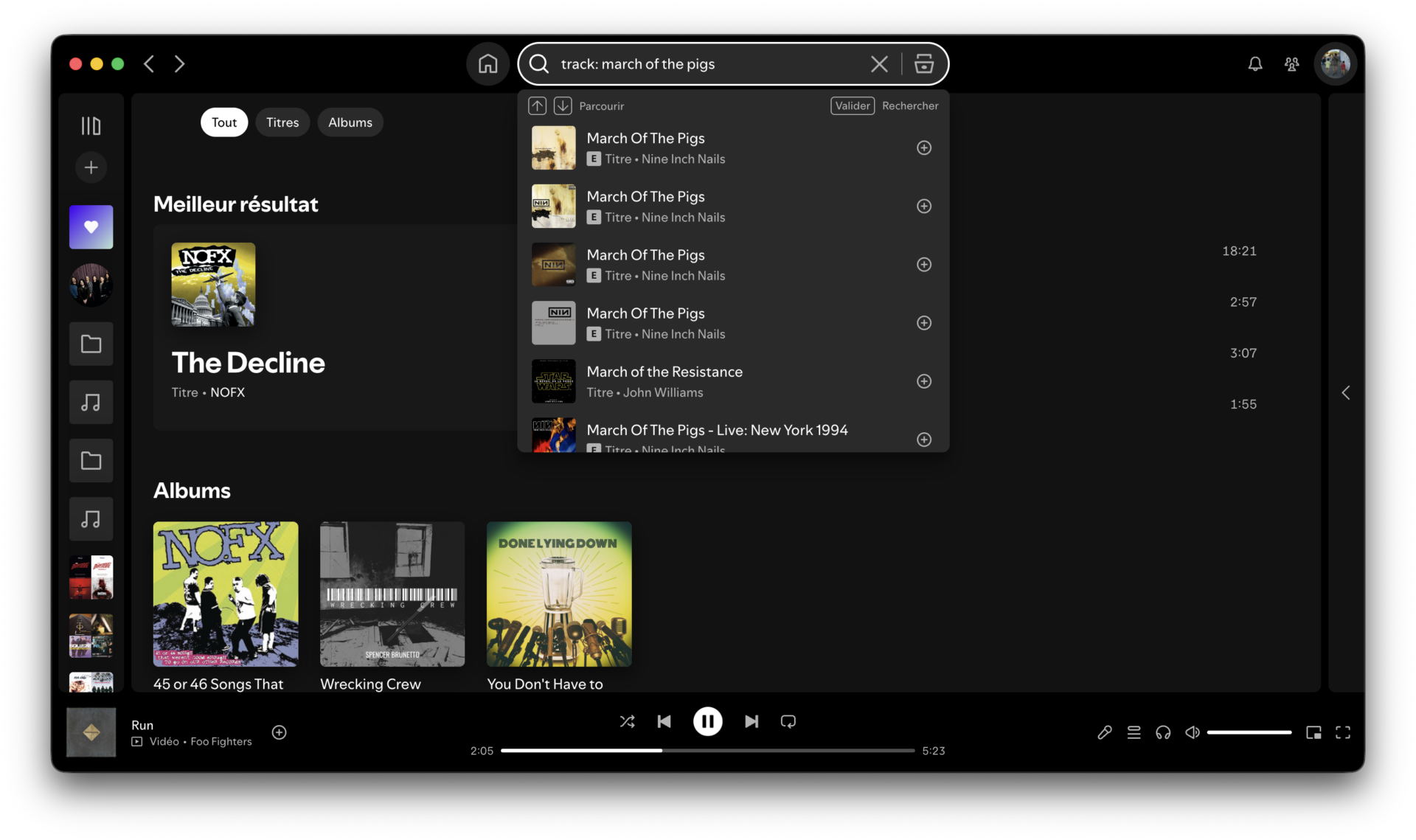Click down arrow navigation key hint
This screenshot has width=1416, height=840.
pyautogui.click(x=563, y=106)
